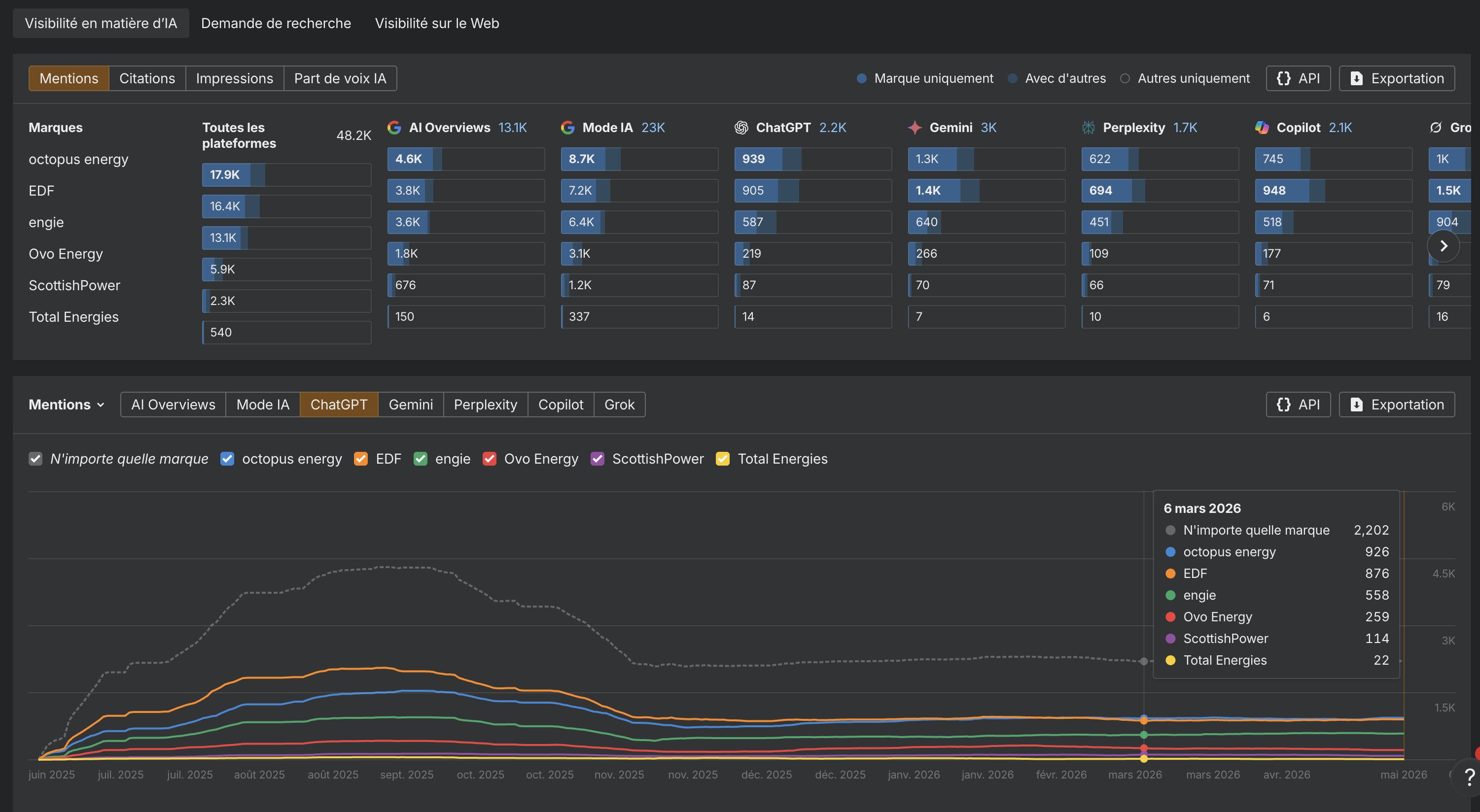
Task: Click the API button in the top panel
Action: click(1298, 79)
